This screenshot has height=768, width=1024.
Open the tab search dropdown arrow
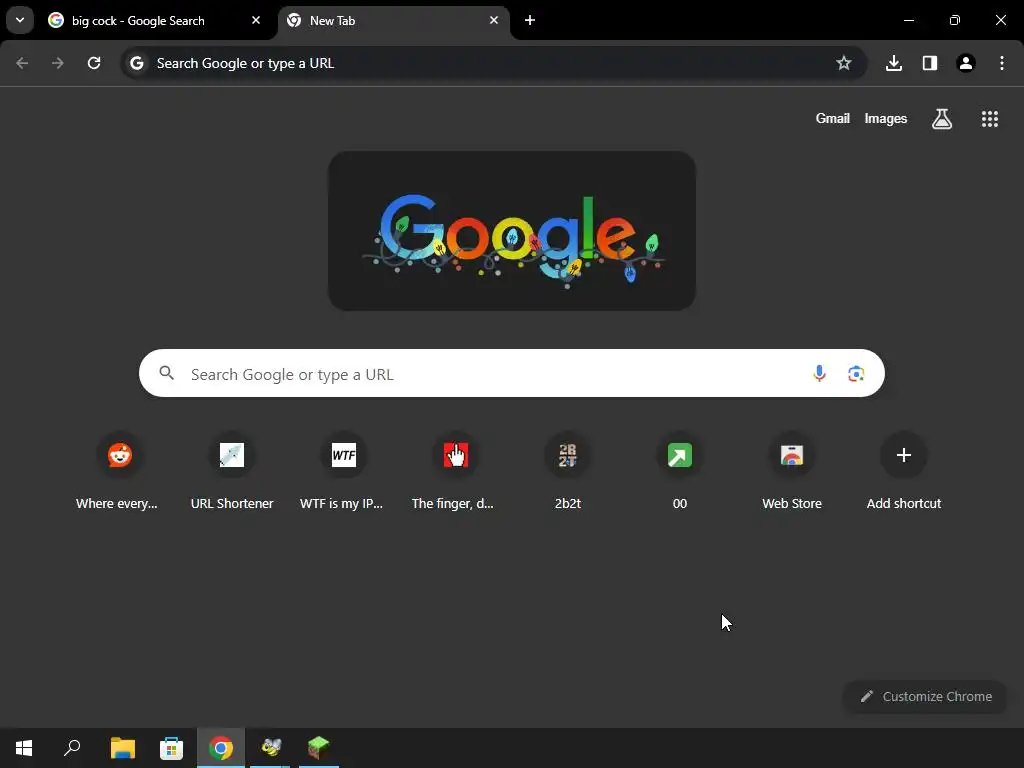click(x=20, y=20)
